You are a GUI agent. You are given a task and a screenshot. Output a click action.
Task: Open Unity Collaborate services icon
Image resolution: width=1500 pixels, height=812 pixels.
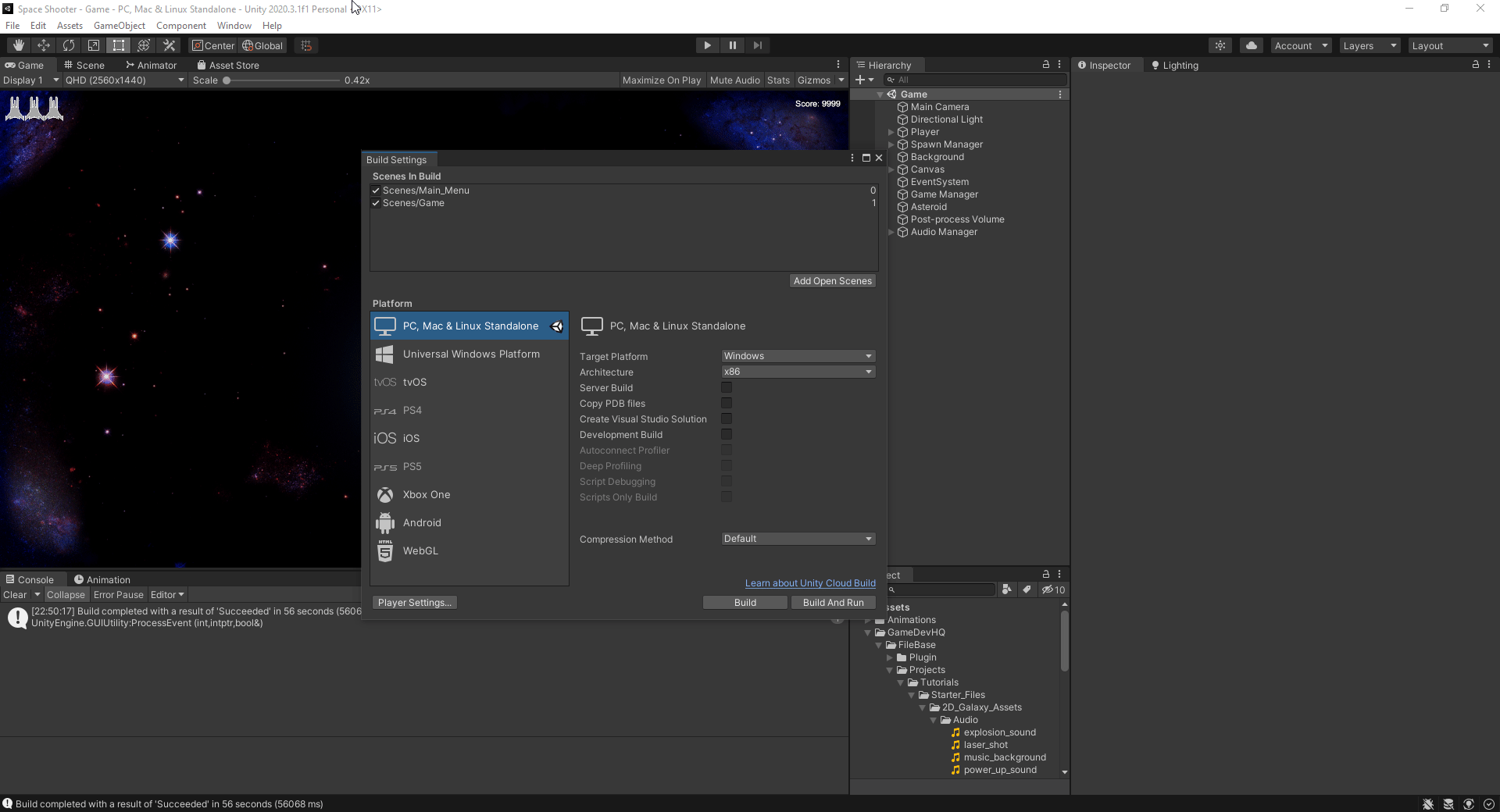(x=1220, y=45)
